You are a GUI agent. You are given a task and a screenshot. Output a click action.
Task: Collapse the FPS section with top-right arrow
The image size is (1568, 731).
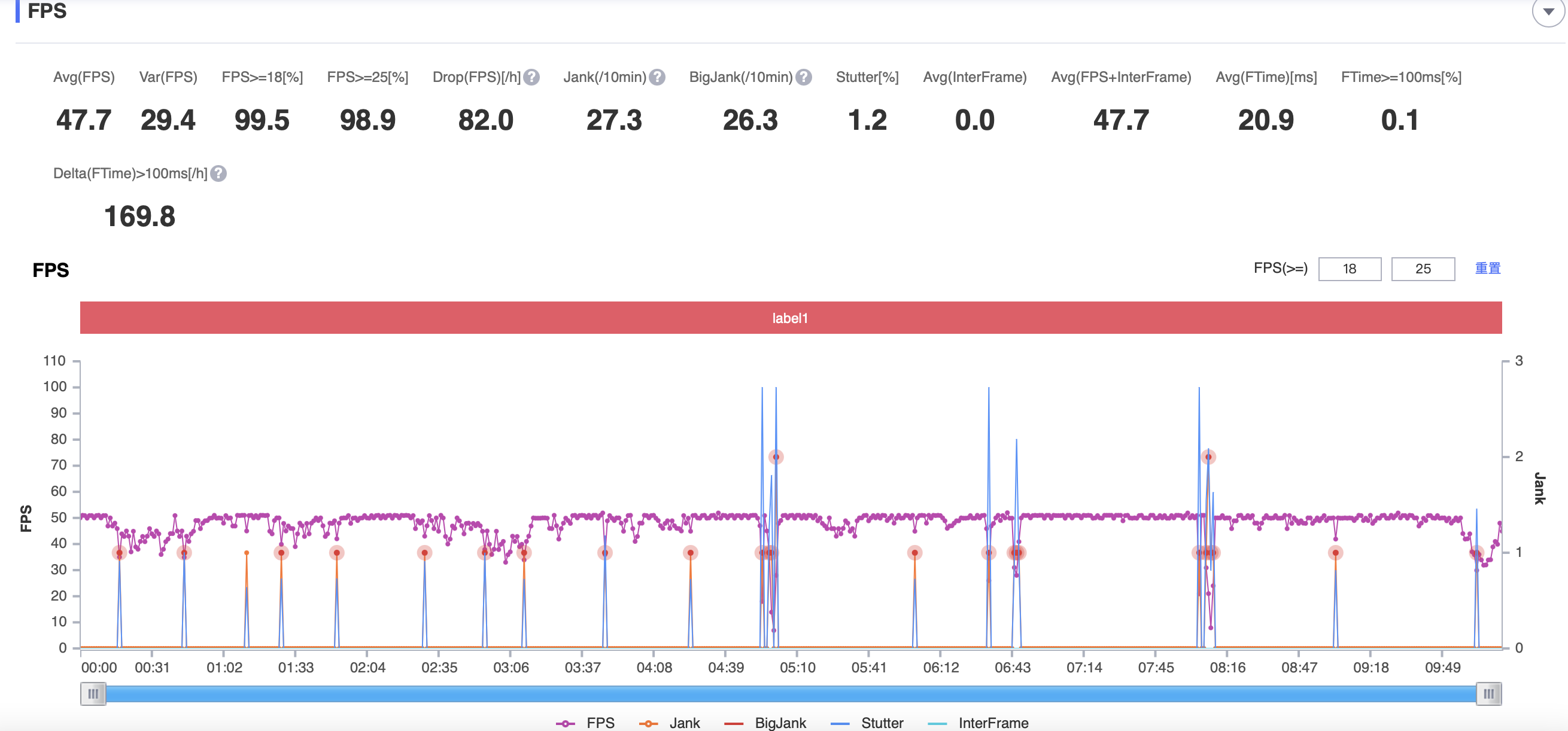pos(1548,11)
